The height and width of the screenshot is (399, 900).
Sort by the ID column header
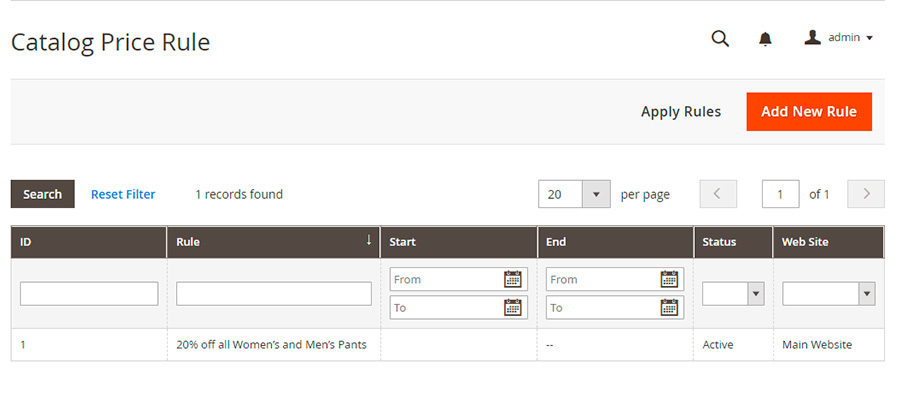[x=89, y=242]
